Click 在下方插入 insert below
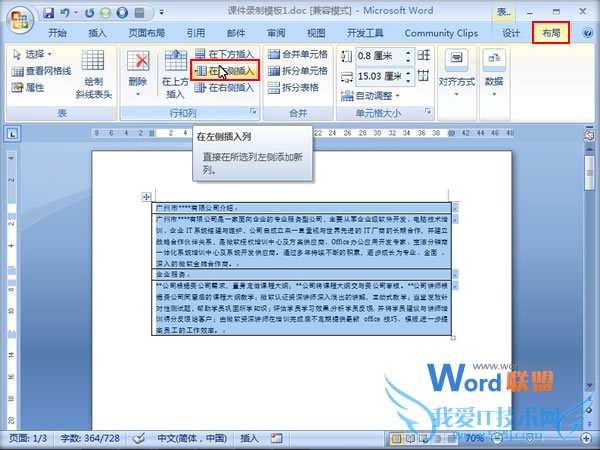The image size is (600, 450). click(224, 54)
